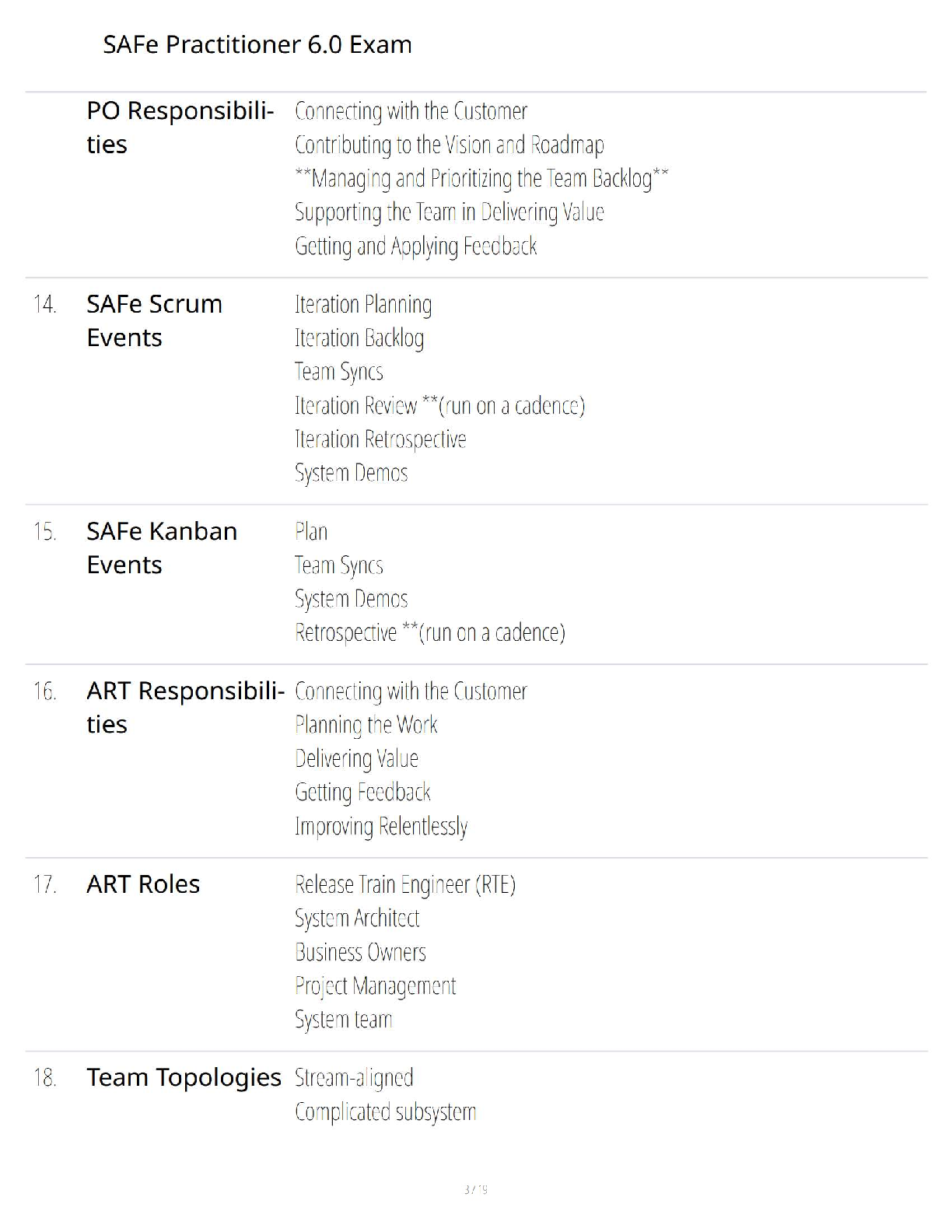Select the 'Business Owners' line

(360, 952)
